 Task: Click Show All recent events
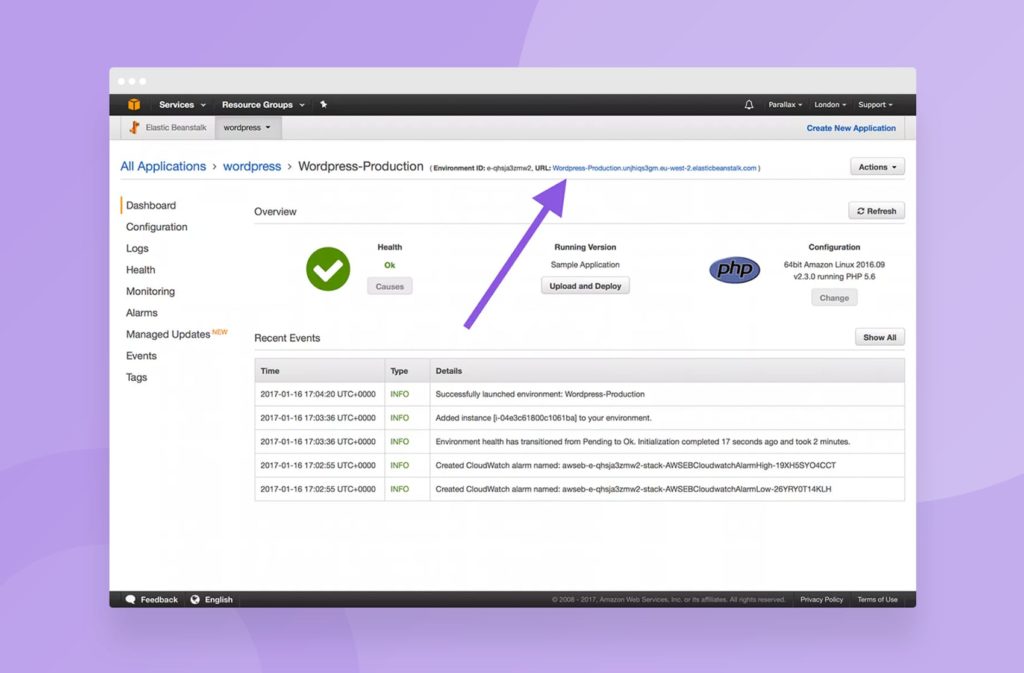(880, 337)
